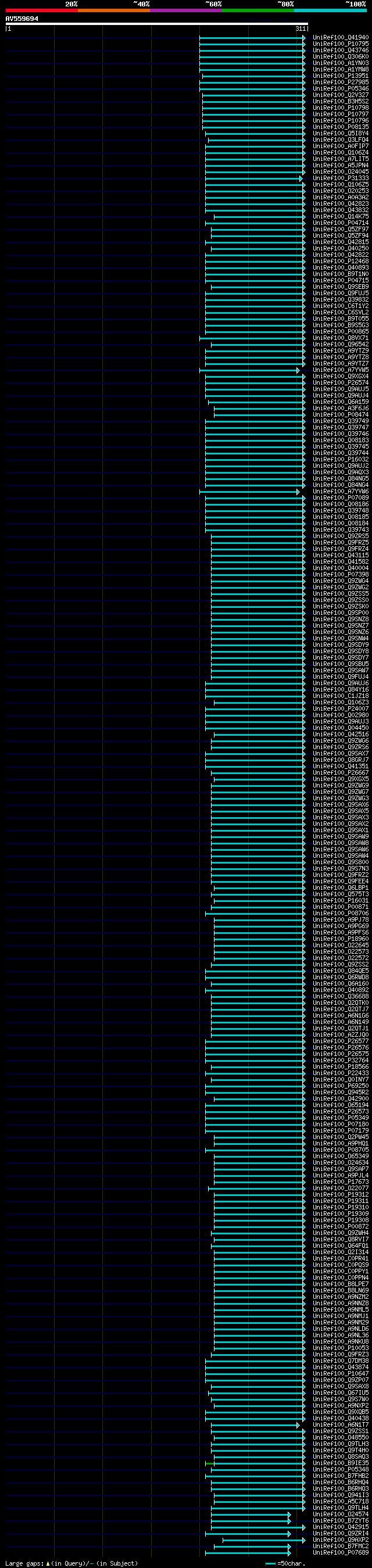Select the UniRef100_P69250 label

(341, 1085)
